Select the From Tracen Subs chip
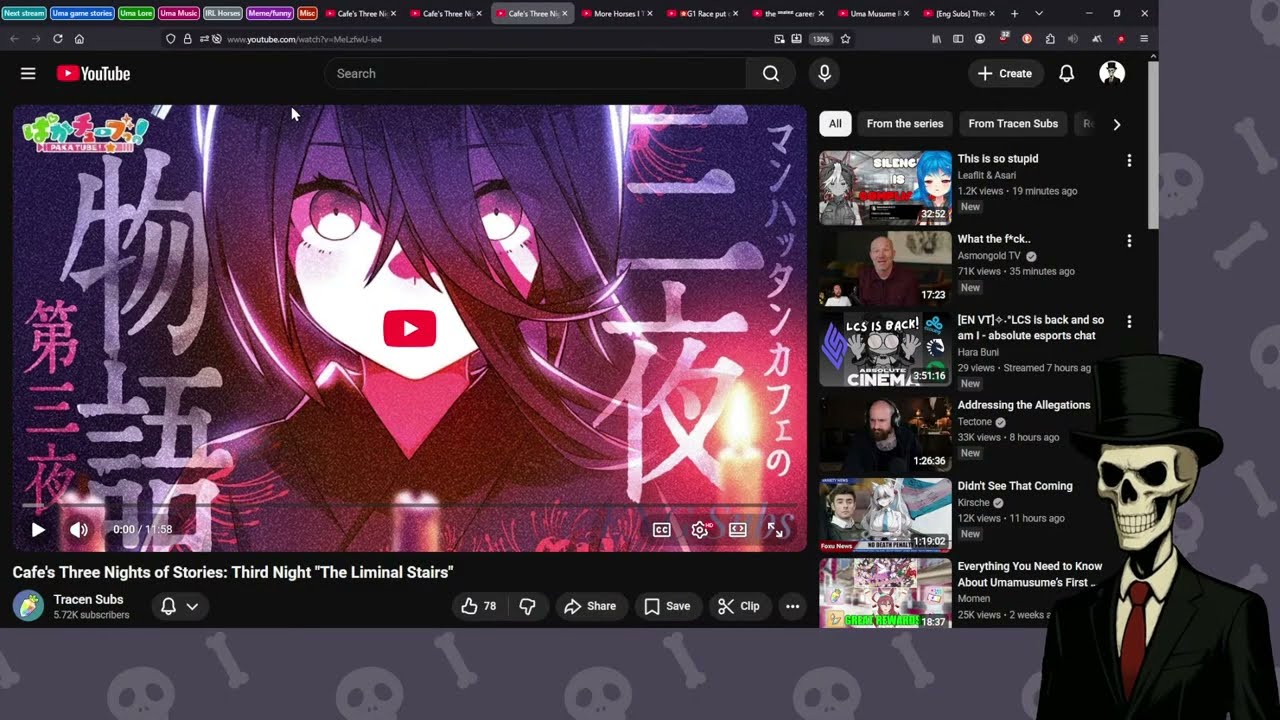This screenshot has height=720, width=1280. pyautogui.click(x=1013, y=124)
